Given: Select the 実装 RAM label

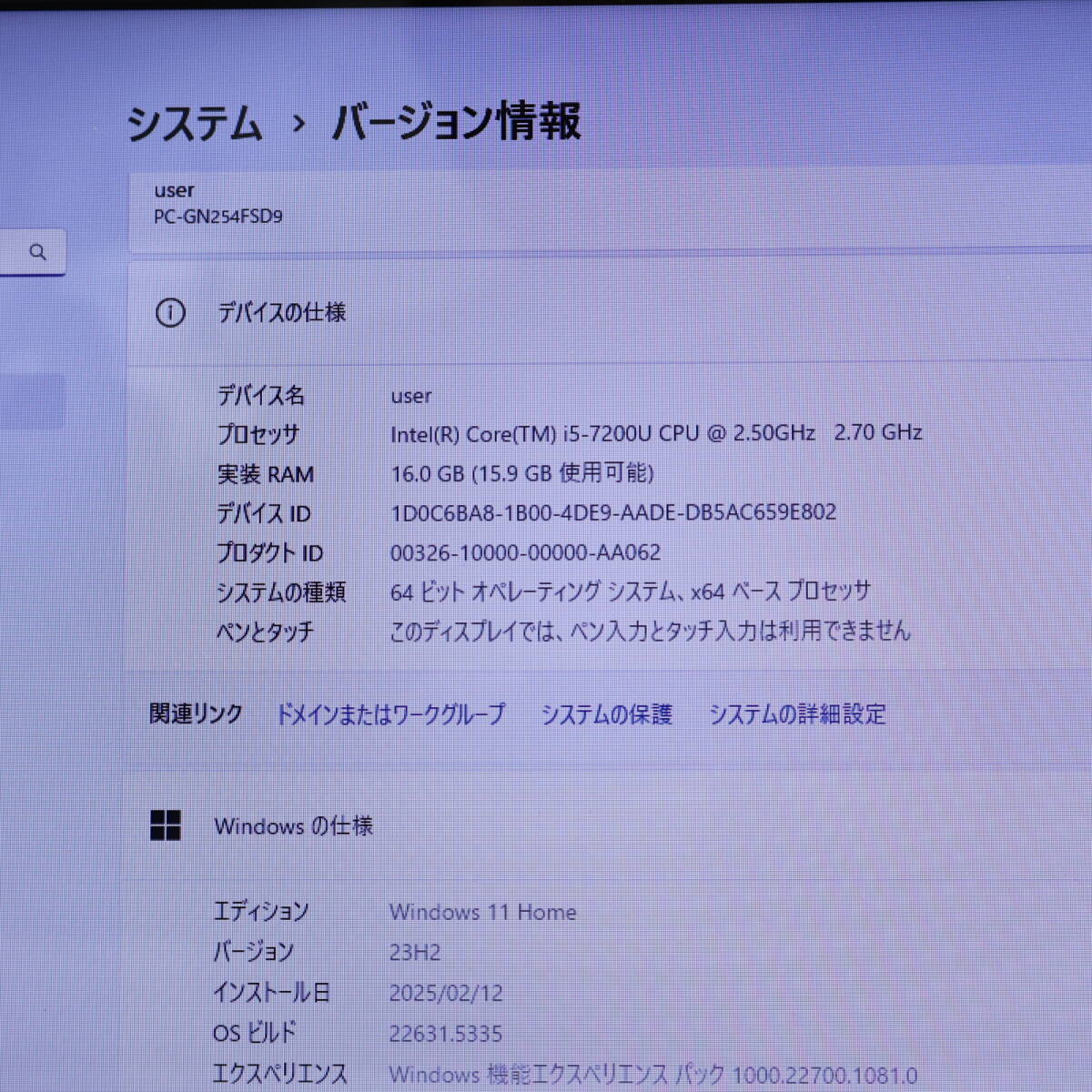Looking at the screenshot, I should click(x=265, y=474).
